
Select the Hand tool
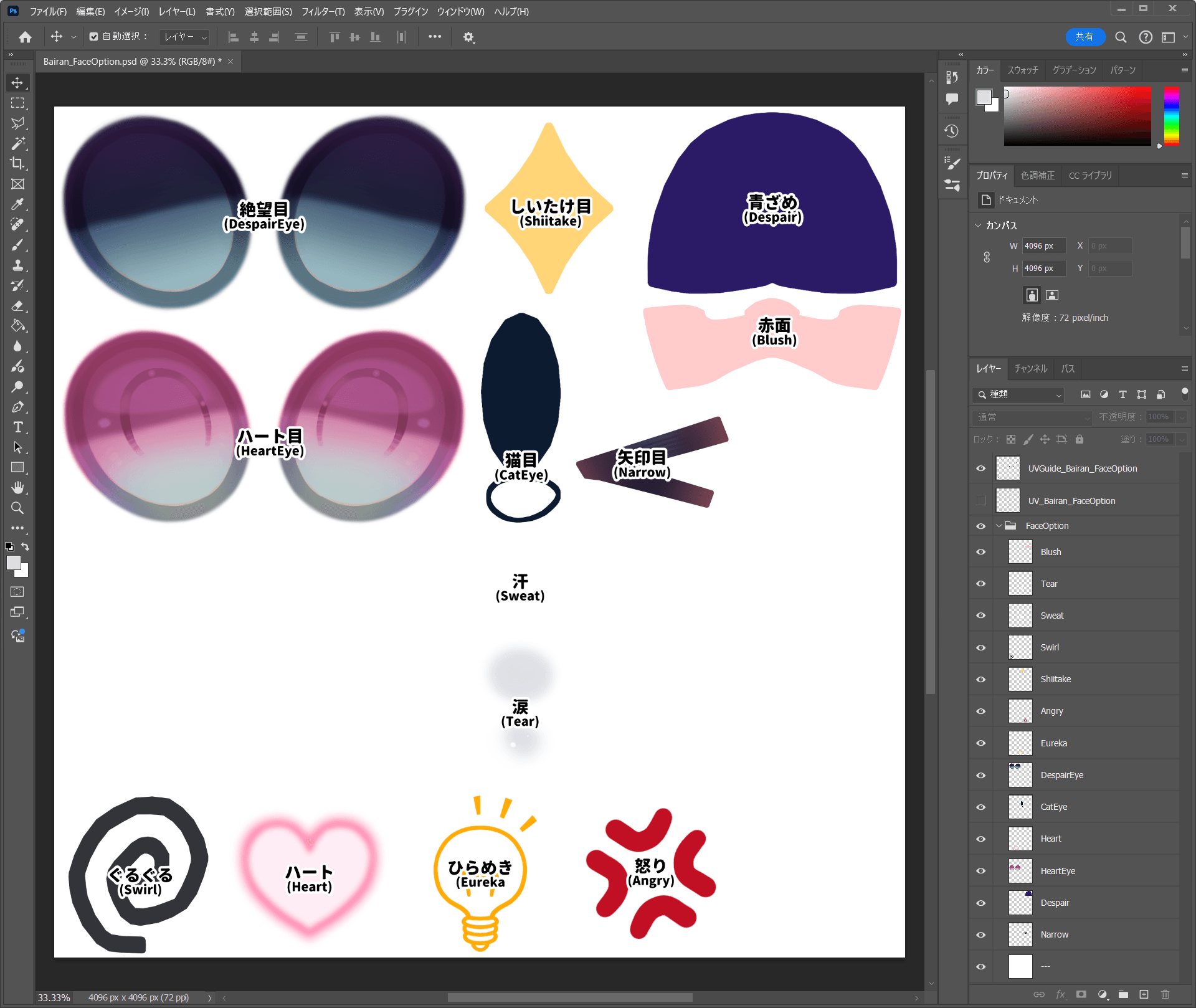click(x=17, y=488)
